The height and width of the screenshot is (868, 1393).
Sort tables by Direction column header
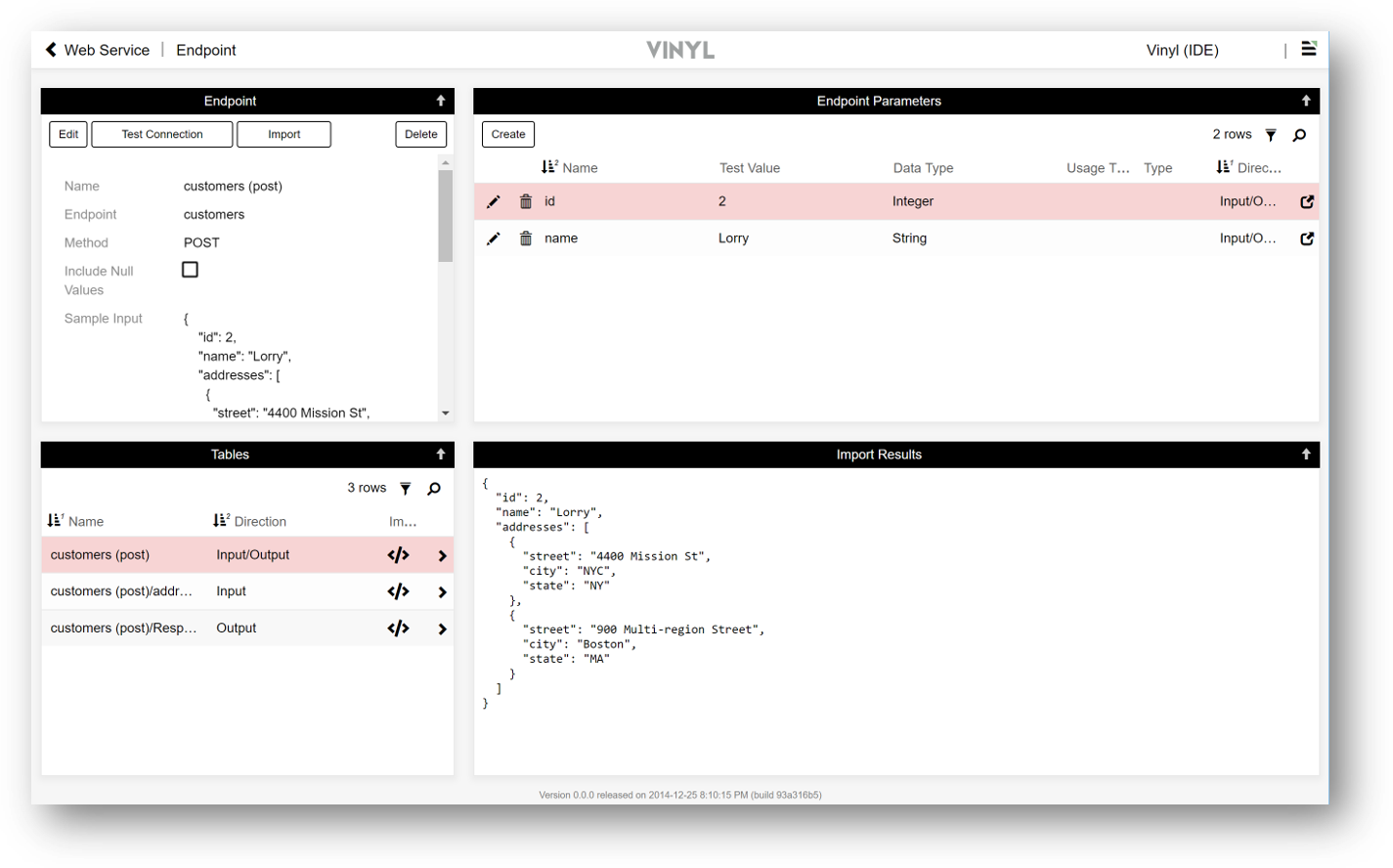click(x=259, y=522)
